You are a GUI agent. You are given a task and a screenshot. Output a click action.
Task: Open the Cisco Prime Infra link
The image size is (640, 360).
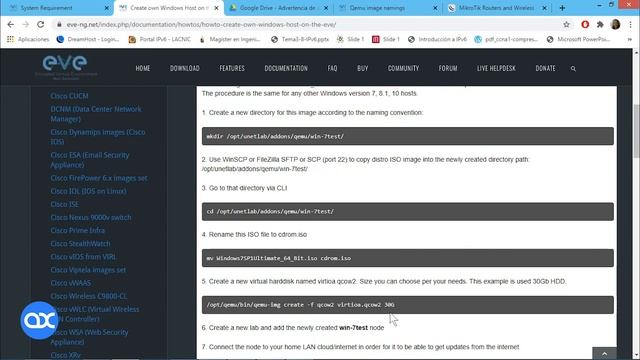[x=78, y=230]
